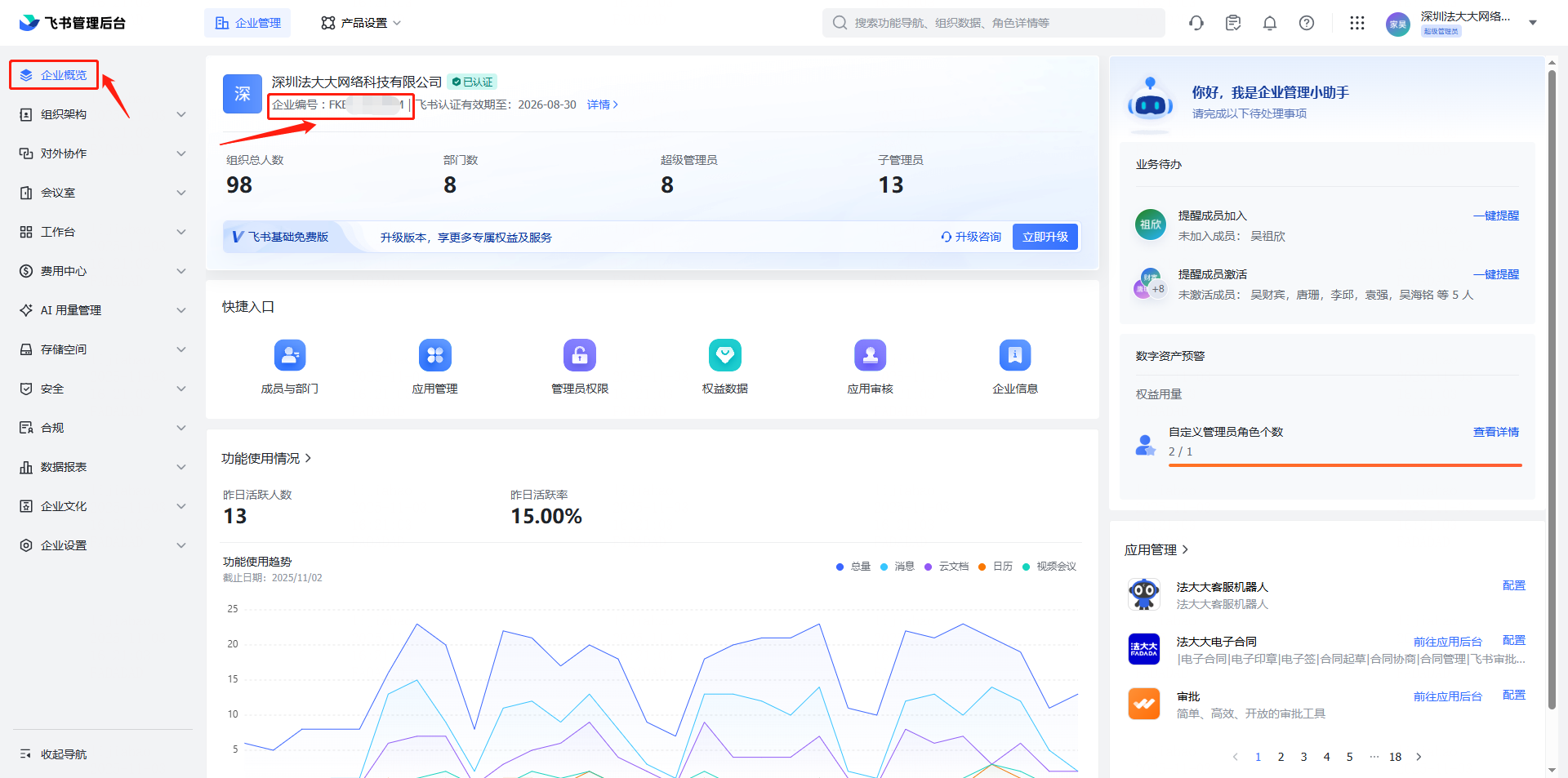Viewport: 1568px width, 778px height.
Task: Click the 法大大电子合同 app icon
Action: click(x=1144, y=649)
